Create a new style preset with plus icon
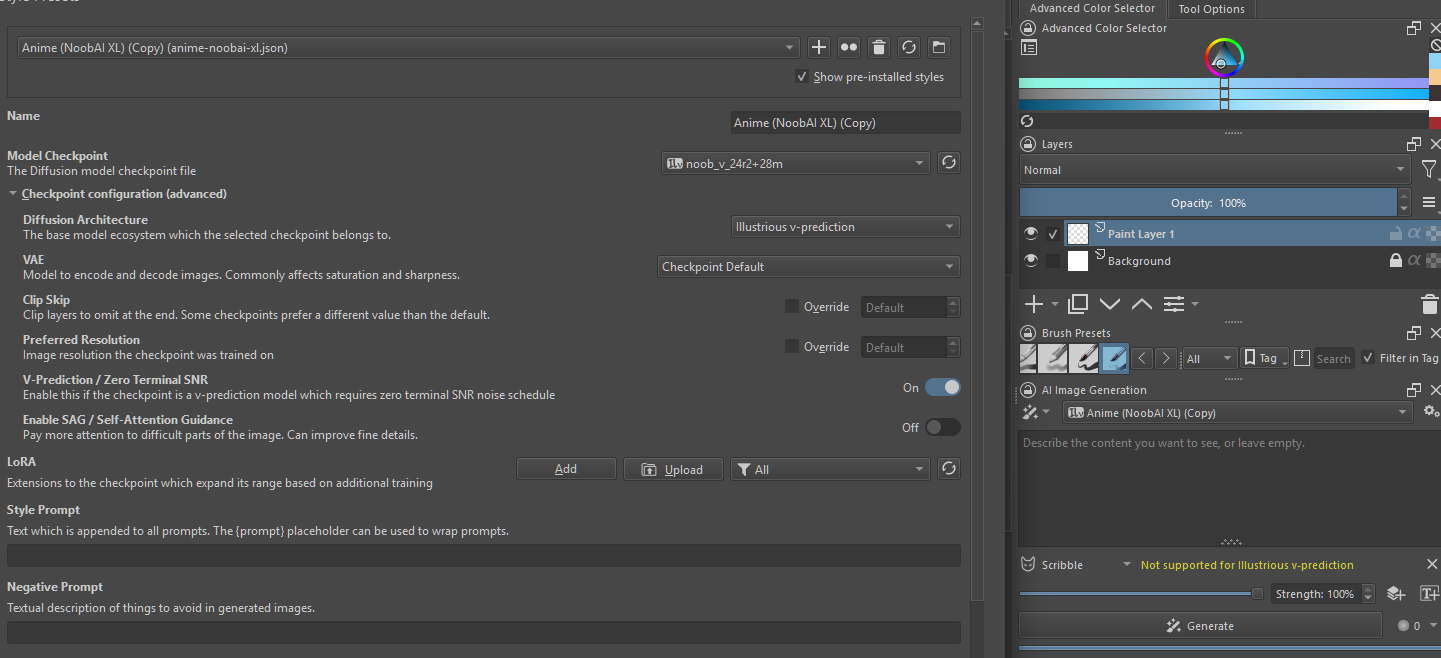1441x658 pixels. click(819, 47)
